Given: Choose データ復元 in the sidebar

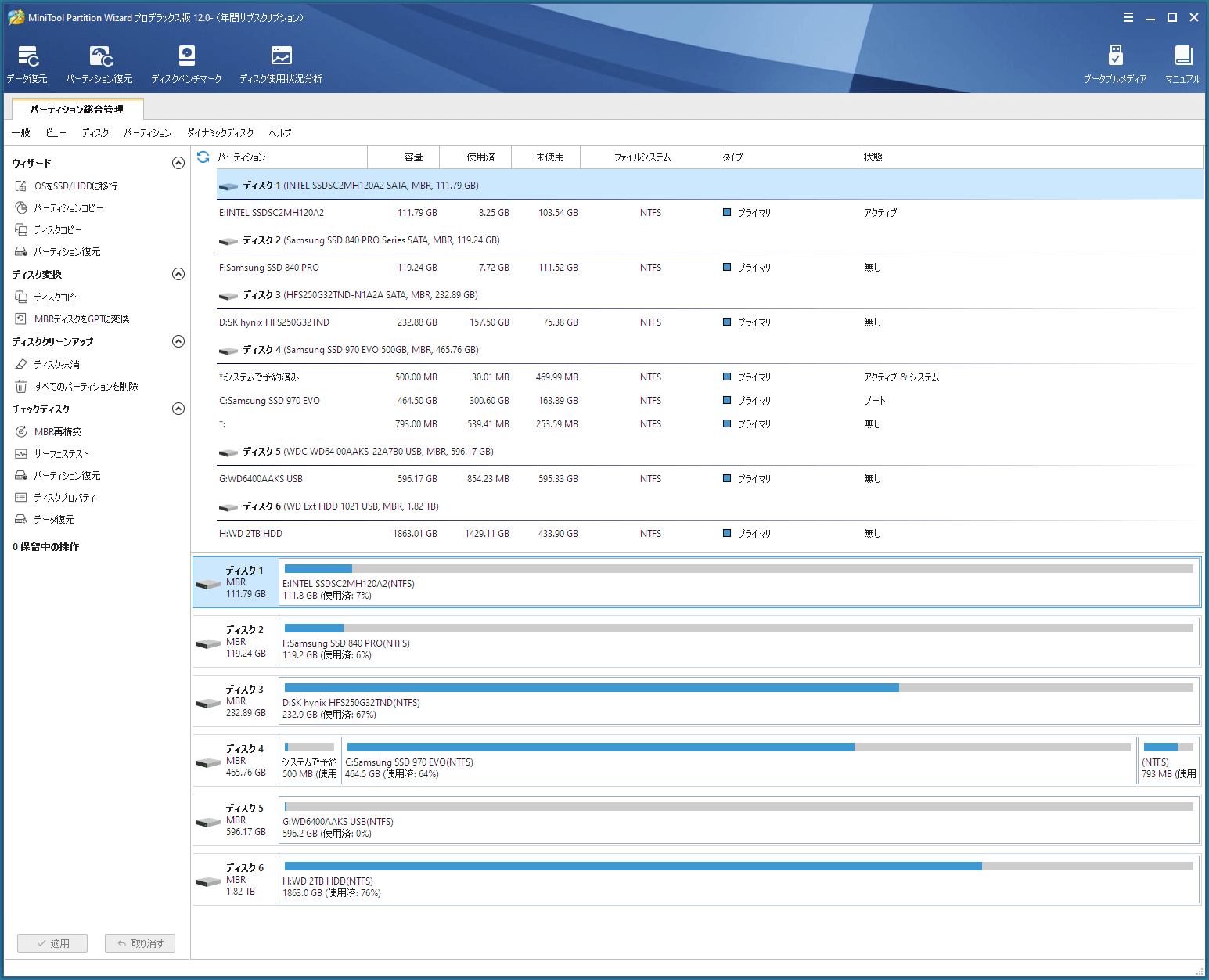Looking at the screenshot, I should tap(45, 520).
